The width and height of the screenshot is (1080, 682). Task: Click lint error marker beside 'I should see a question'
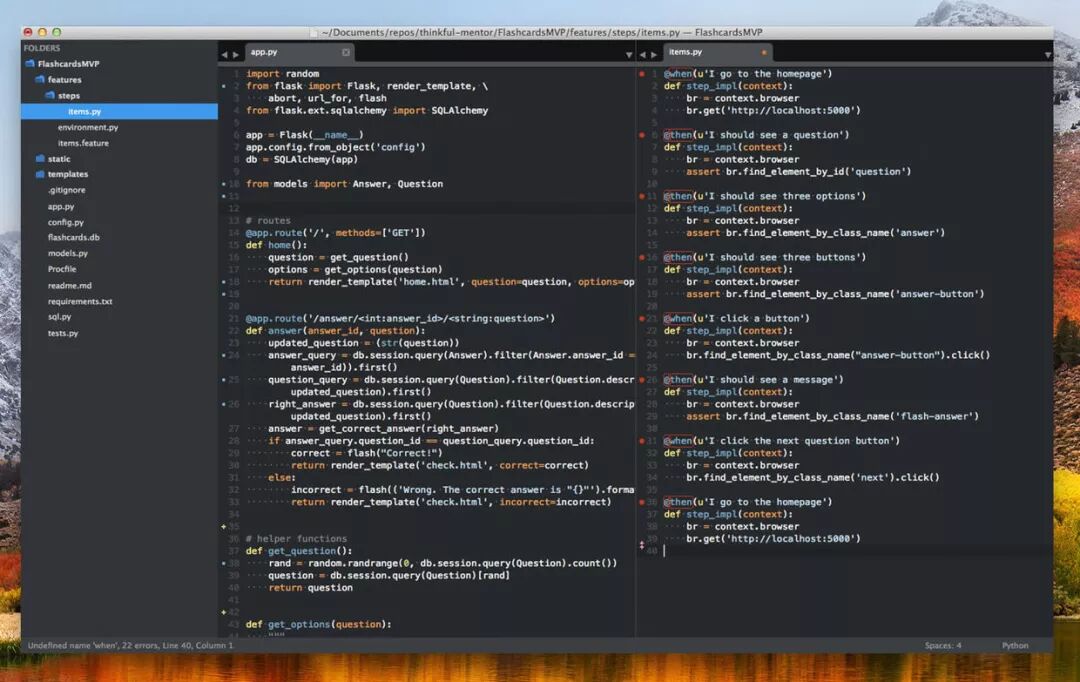click(x=642, y=135)
